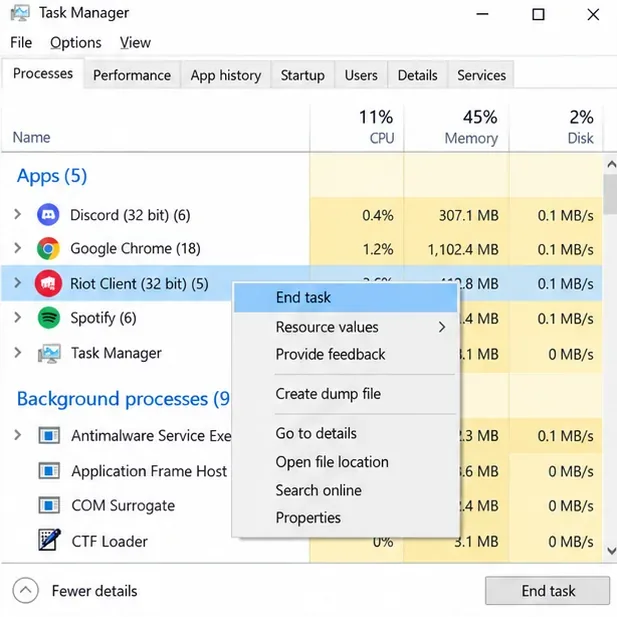Click the Application Frame Host icon
Viewport: 617px width, 617px height.
click(x=49, y=471)
